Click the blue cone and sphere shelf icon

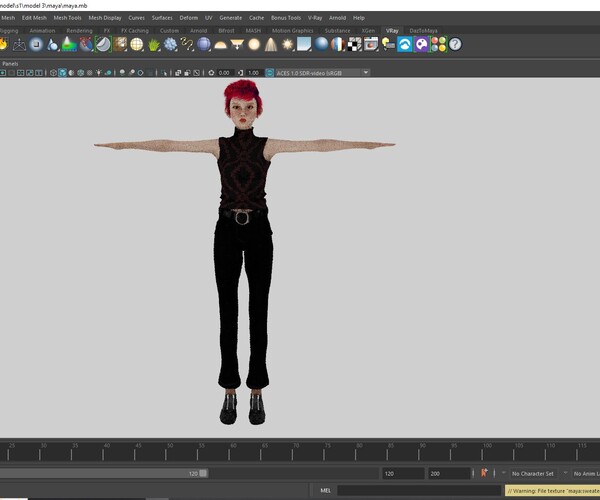(x=53, y=44)
